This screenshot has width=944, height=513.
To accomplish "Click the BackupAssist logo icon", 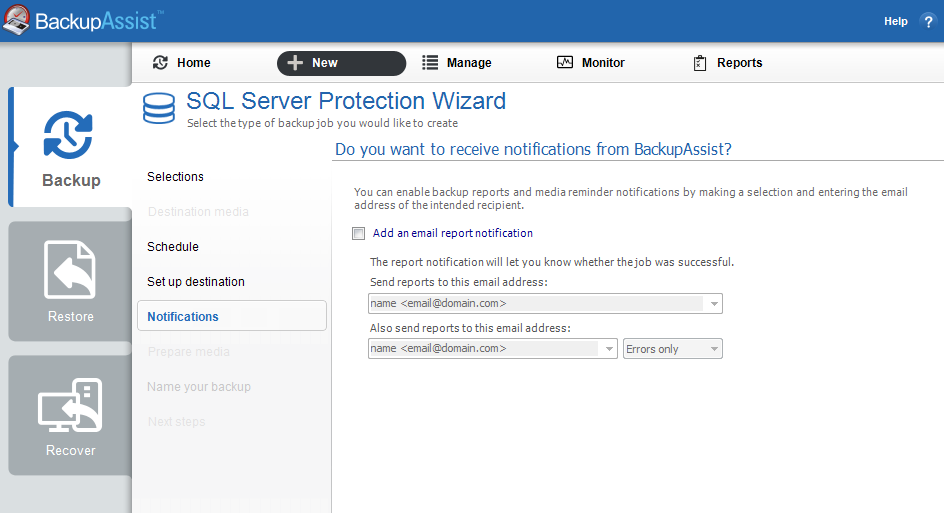I will [x=17, y=20].
